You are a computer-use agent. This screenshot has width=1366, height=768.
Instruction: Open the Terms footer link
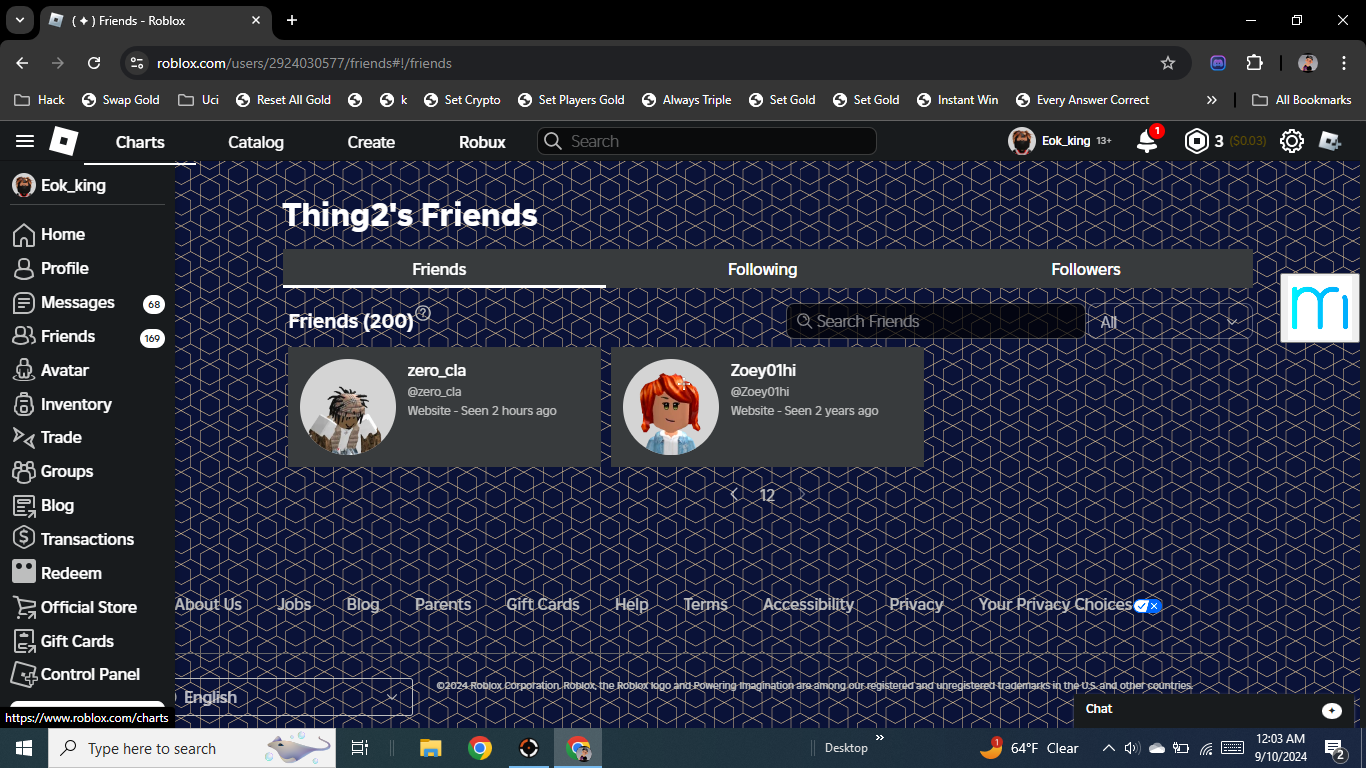706,604
